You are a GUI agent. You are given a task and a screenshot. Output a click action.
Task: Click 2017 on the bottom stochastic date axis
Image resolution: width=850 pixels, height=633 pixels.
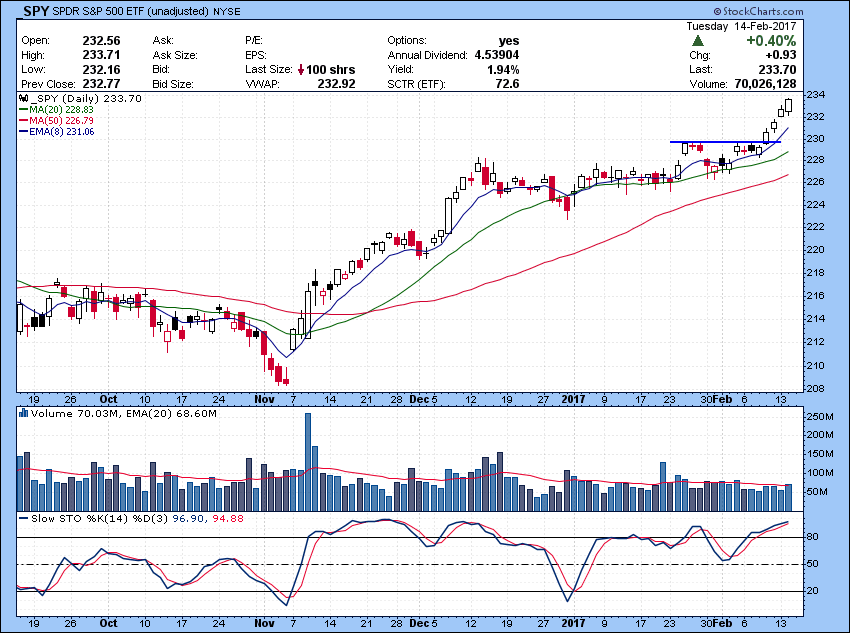574,623
